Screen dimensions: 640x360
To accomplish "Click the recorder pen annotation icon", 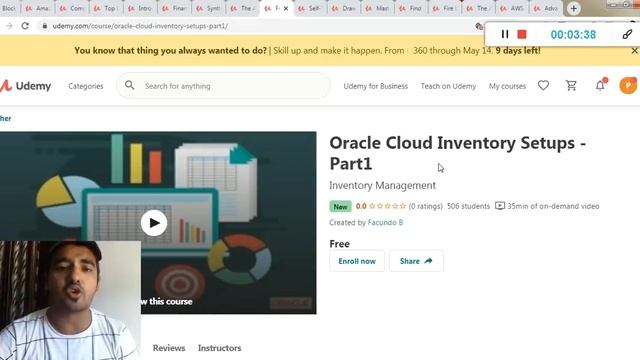I will tap(627, 34).
